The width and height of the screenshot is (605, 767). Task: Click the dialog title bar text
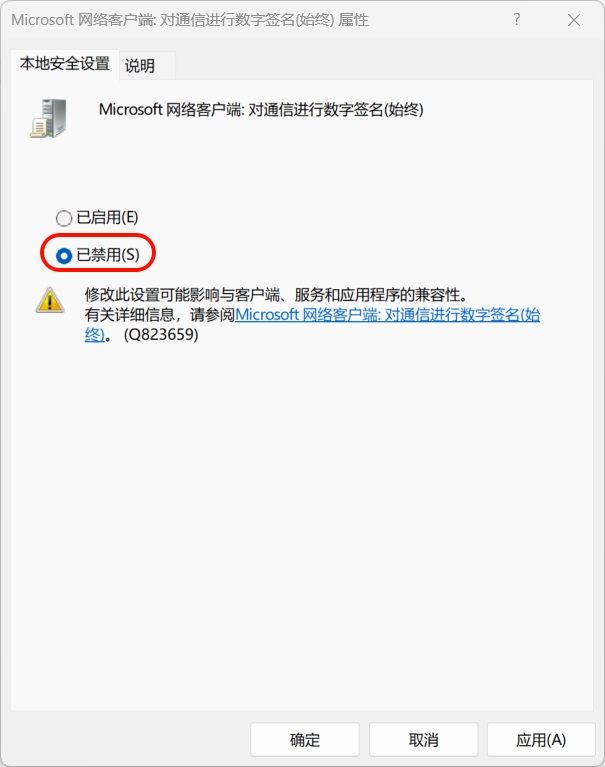[190, 20]
